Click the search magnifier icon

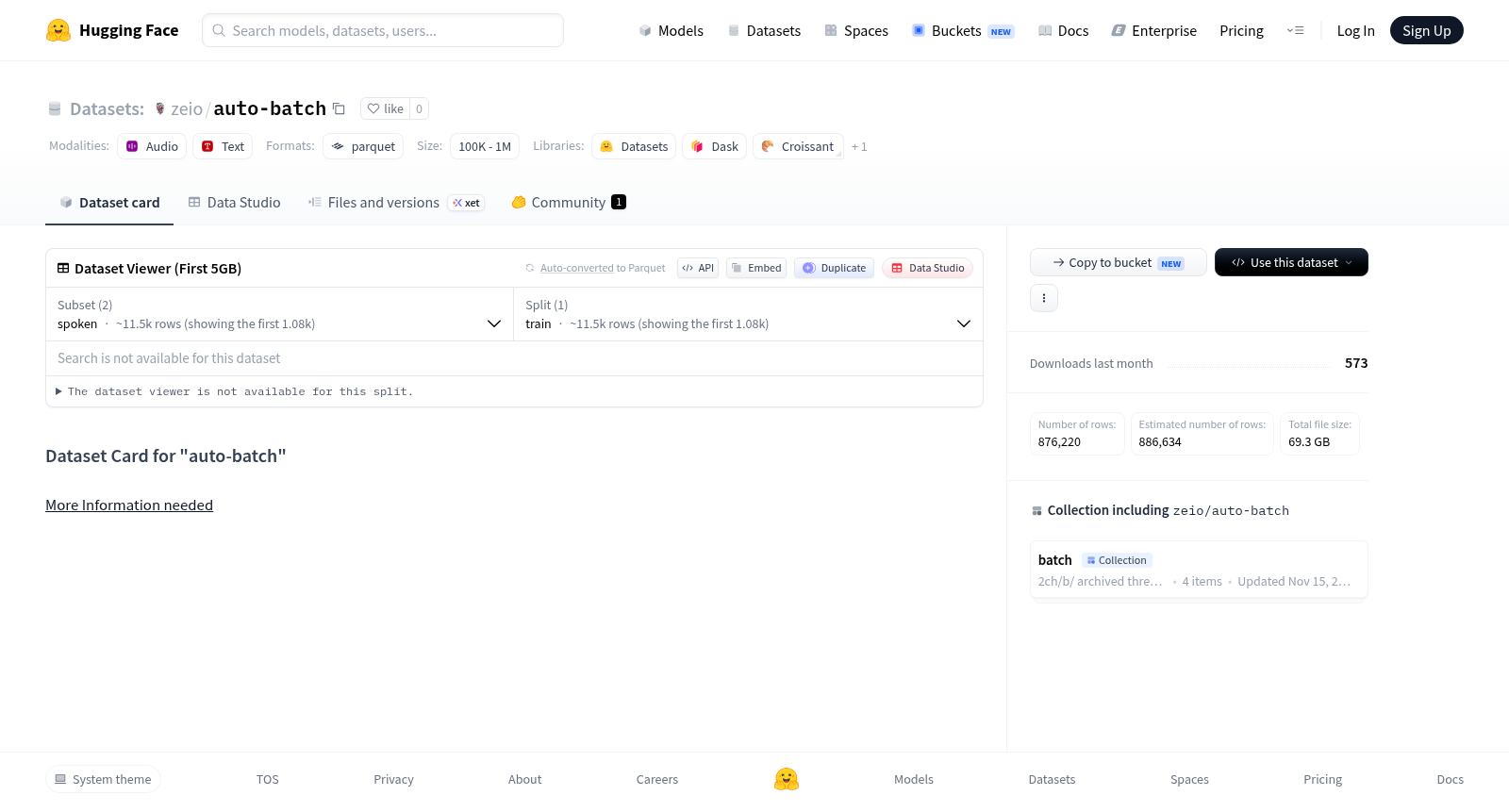[x=219, y=30]
